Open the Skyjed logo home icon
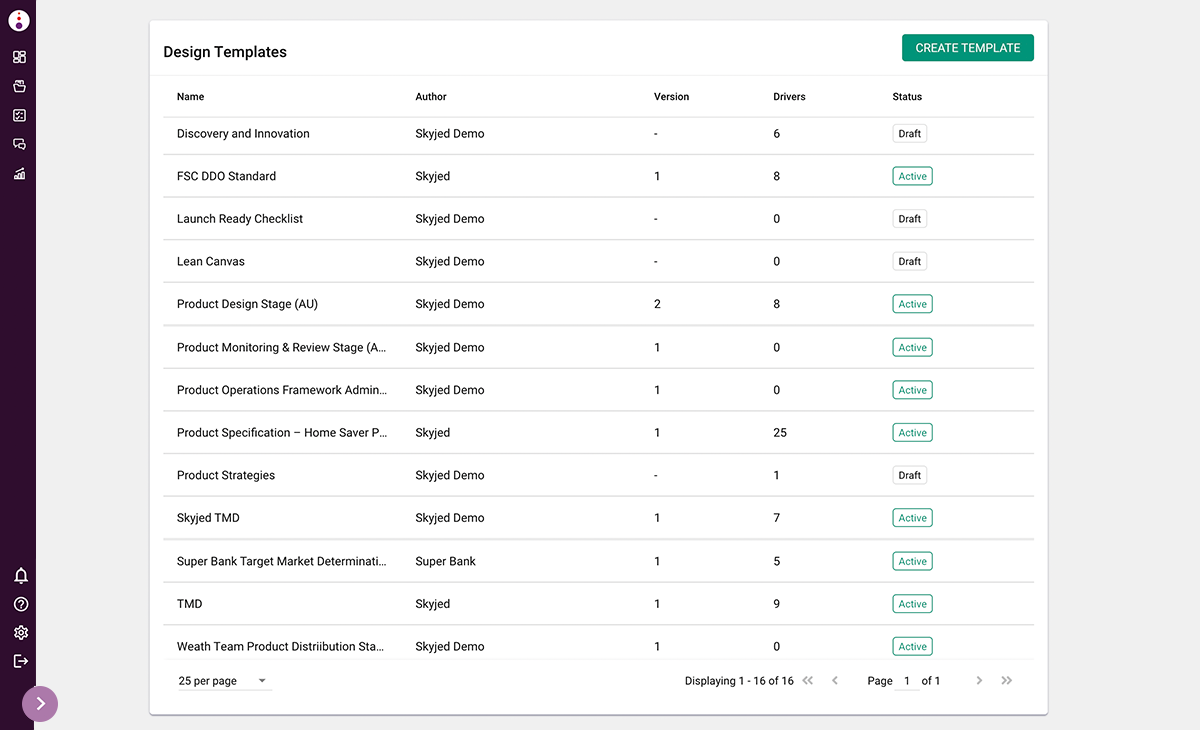This screenshot has width=1200, height=730. tap(19, 20)
